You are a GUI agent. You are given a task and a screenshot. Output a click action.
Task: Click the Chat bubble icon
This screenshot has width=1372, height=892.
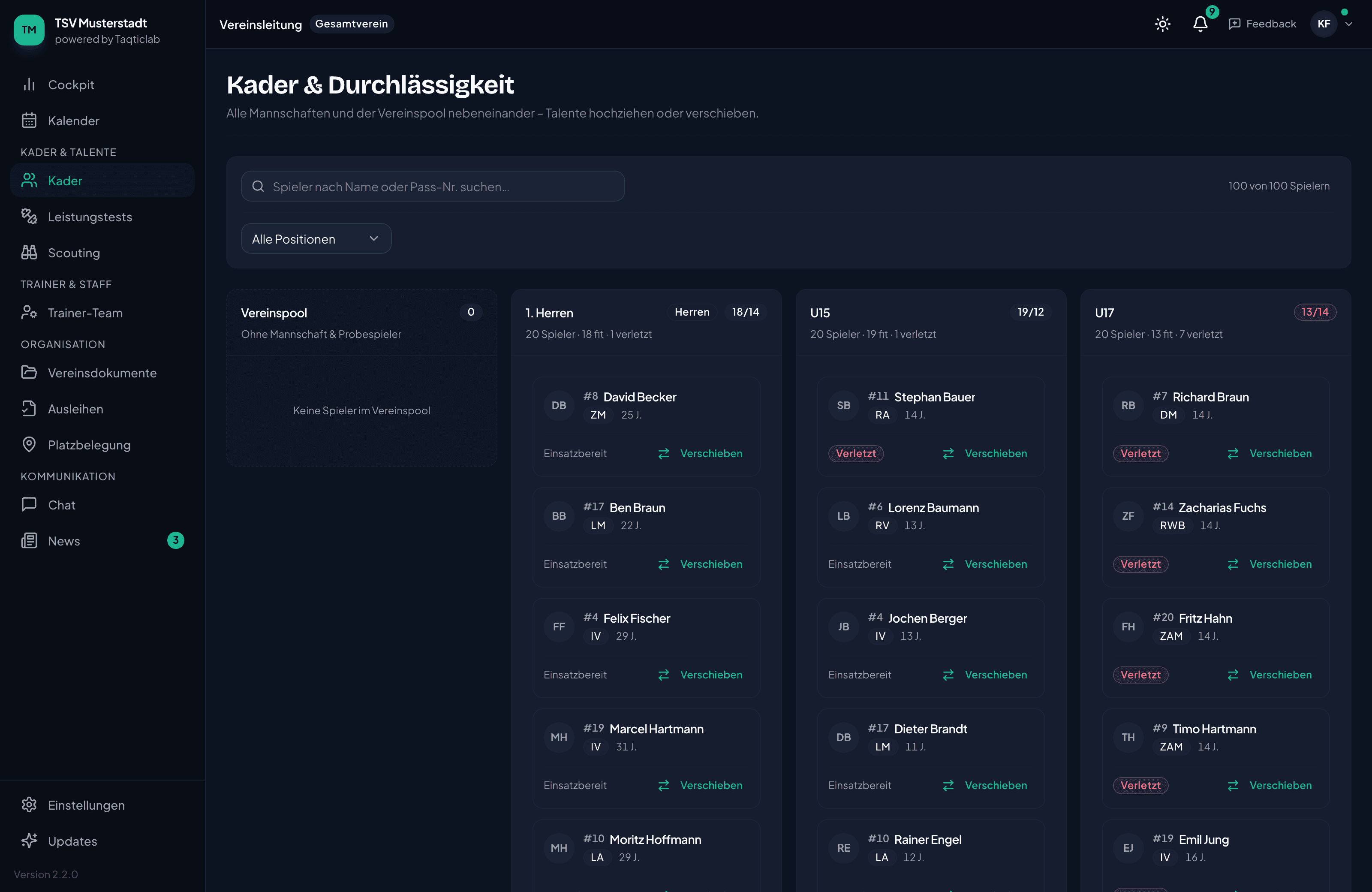coord(29,504)
